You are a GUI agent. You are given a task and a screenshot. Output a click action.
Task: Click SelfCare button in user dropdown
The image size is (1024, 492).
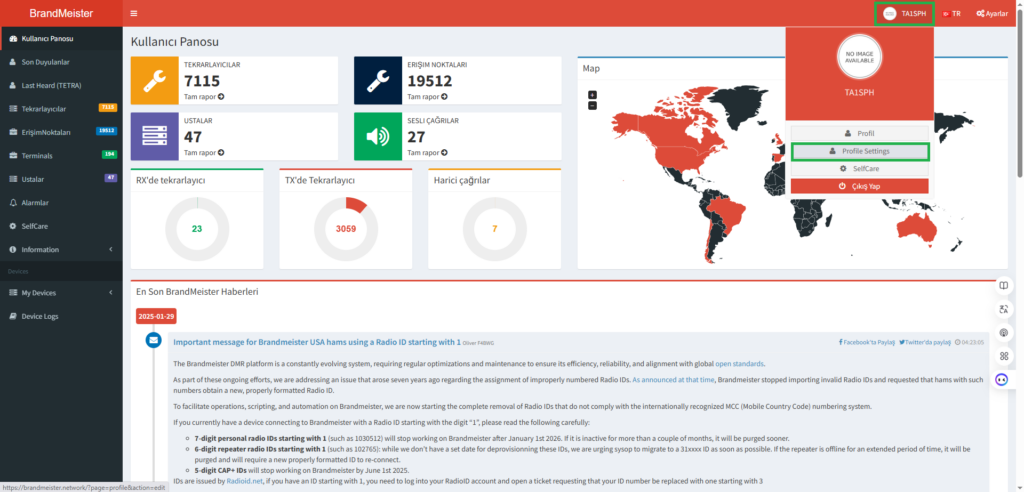click(859, 169)
